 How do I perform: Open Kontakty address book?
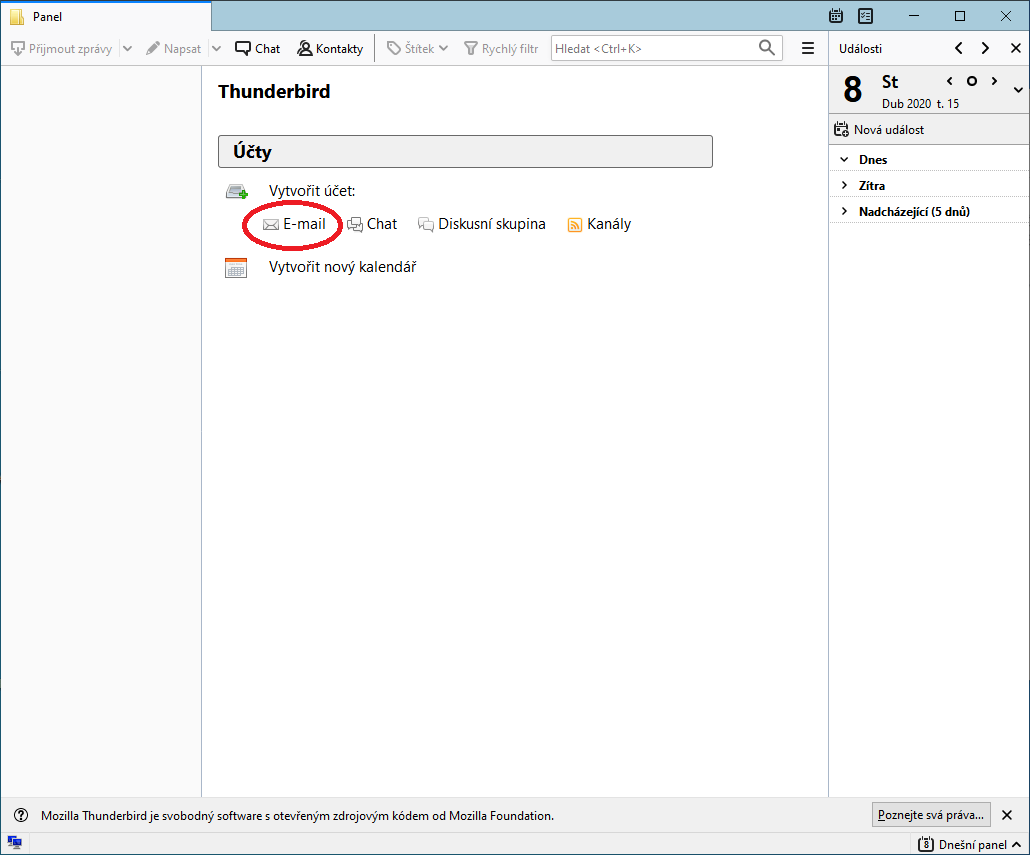[330, 49]
